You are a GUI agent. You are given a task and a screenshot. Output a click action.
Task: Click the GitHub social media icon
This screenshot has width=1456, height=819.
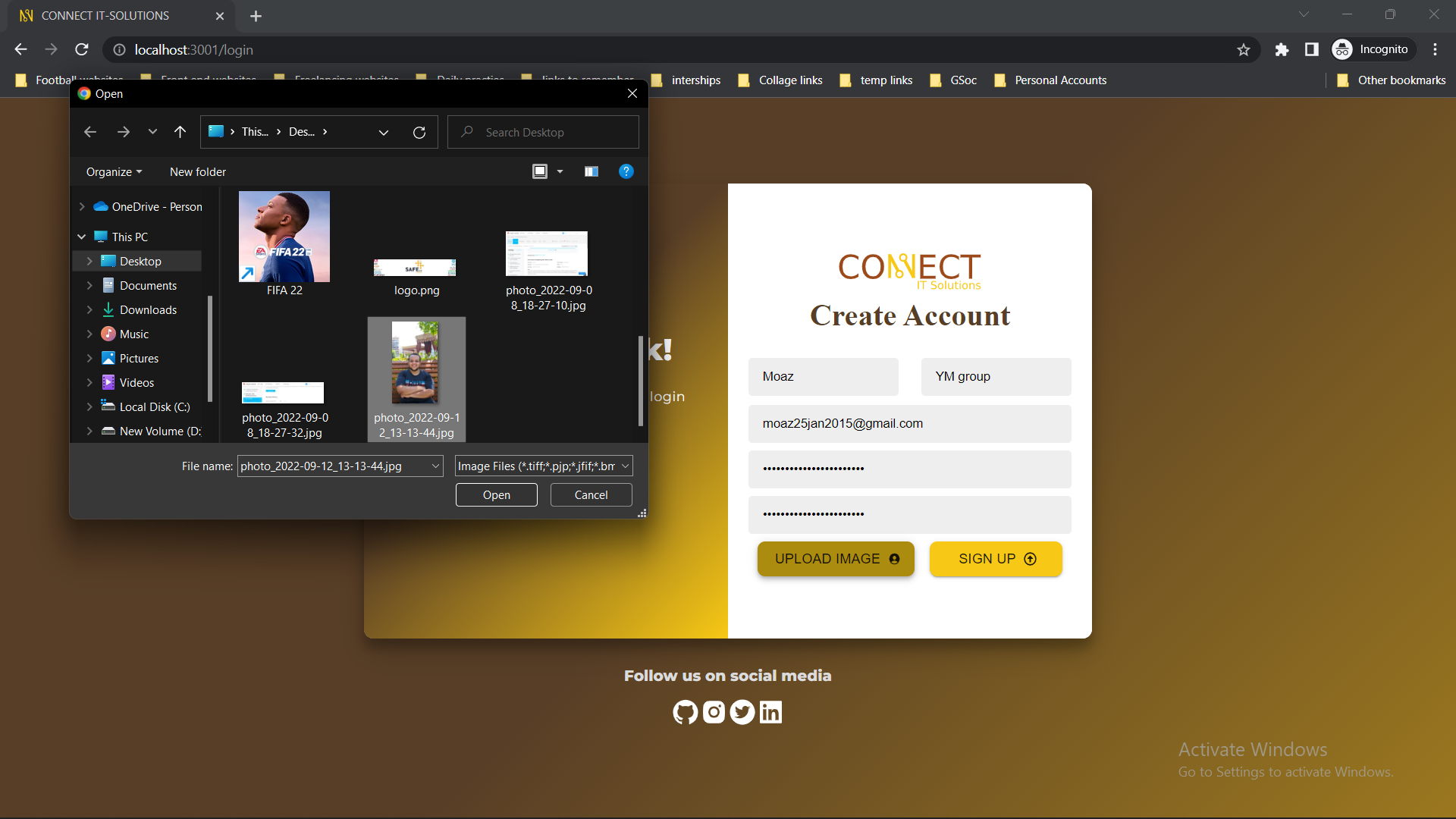tap(685, 712)
